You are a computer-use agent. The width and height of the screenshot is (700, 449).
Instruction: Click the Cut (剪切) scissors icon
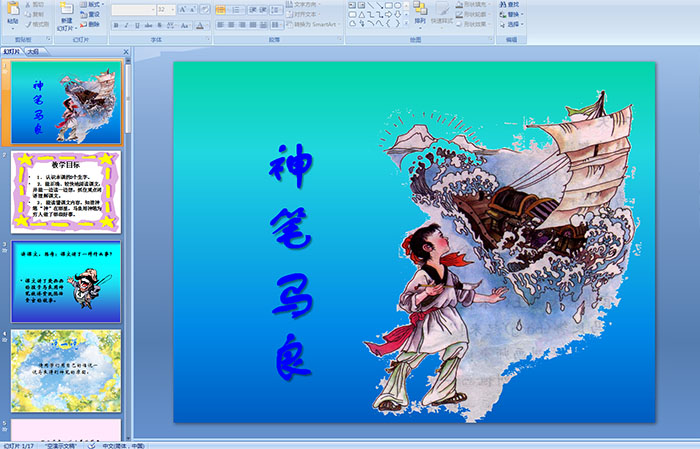[x=29, y=4]
